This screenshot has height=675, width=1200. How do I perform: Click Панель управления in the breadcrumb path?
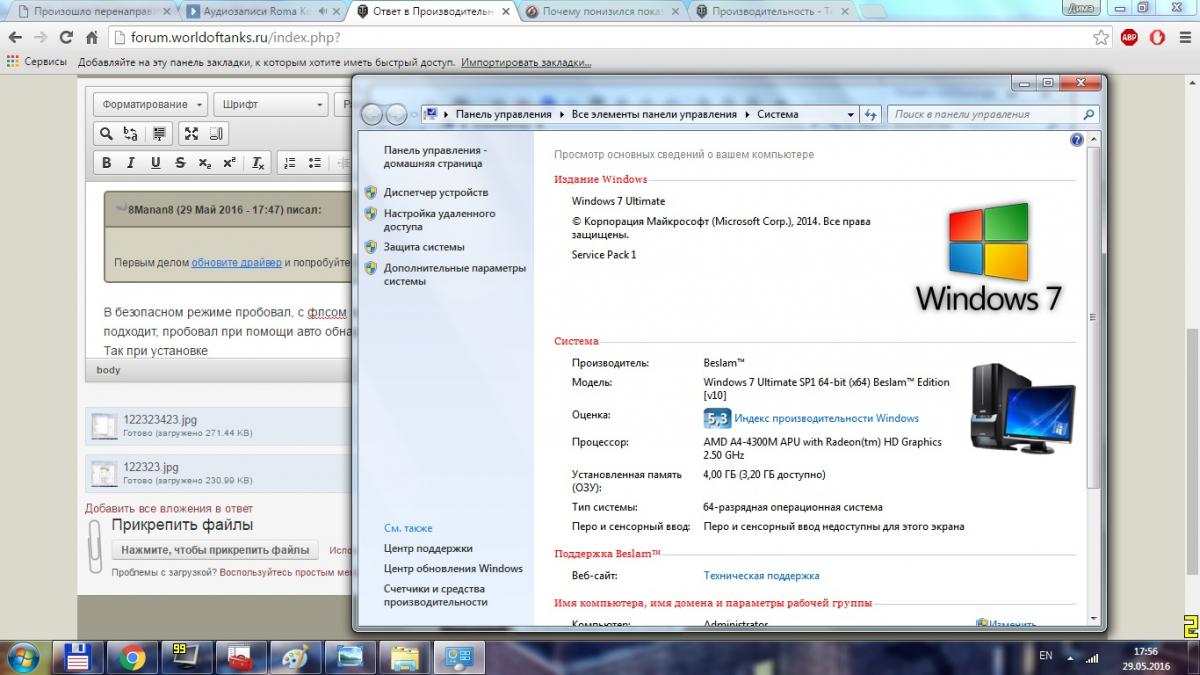pos(503,114)
